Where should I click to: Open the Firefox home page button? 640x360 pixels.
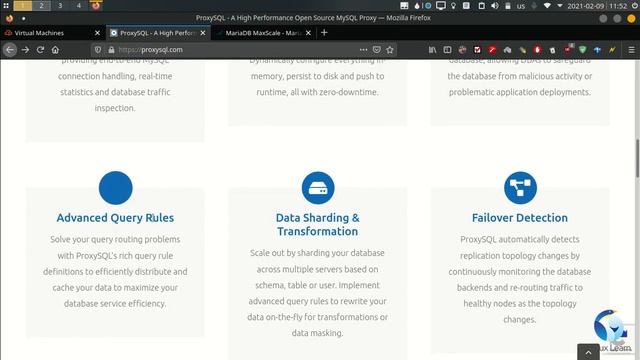(55, 50)
